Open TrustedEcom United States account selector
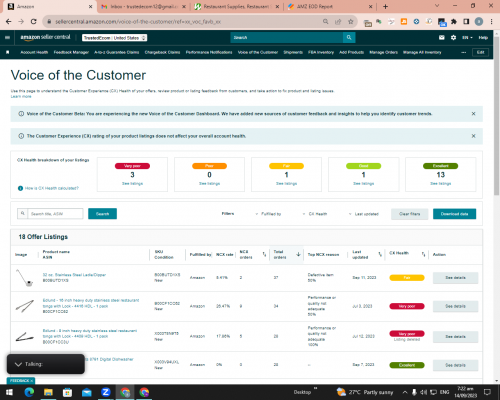This screenshot has width=500, height=400. pos(115,38)
